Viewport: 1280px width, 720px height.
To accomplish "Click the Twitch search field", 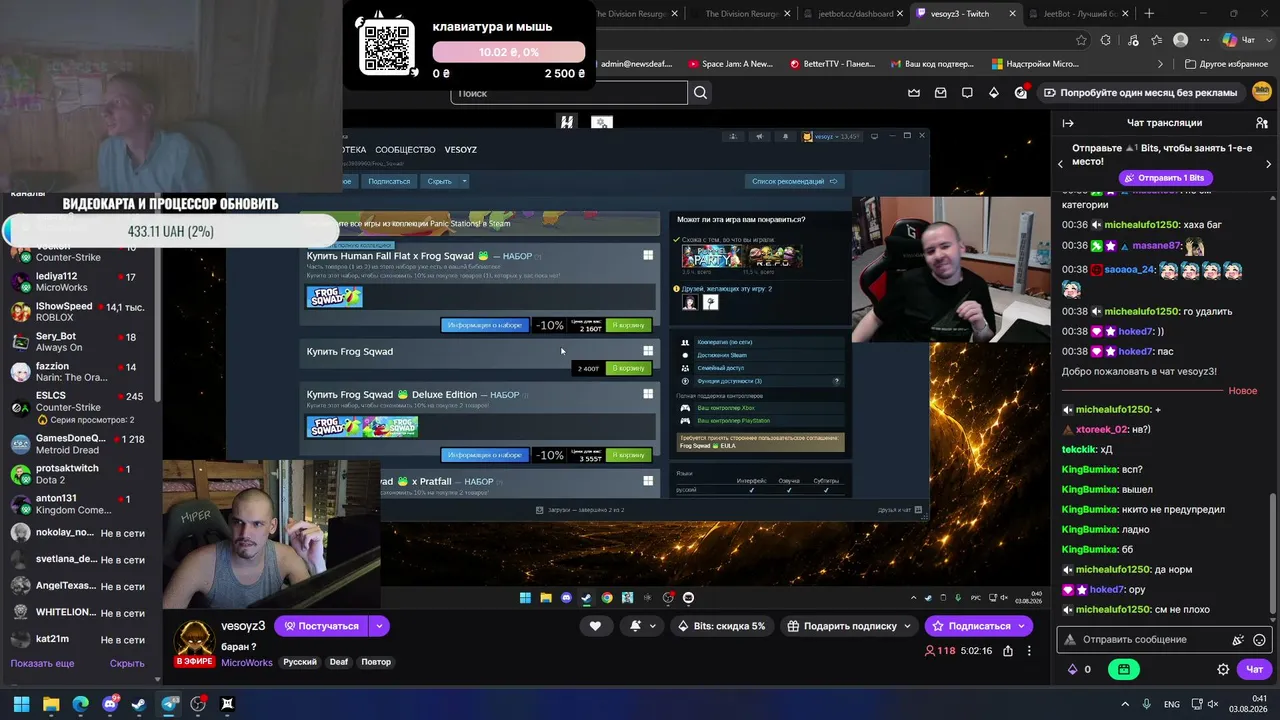I will click(569, 93).
